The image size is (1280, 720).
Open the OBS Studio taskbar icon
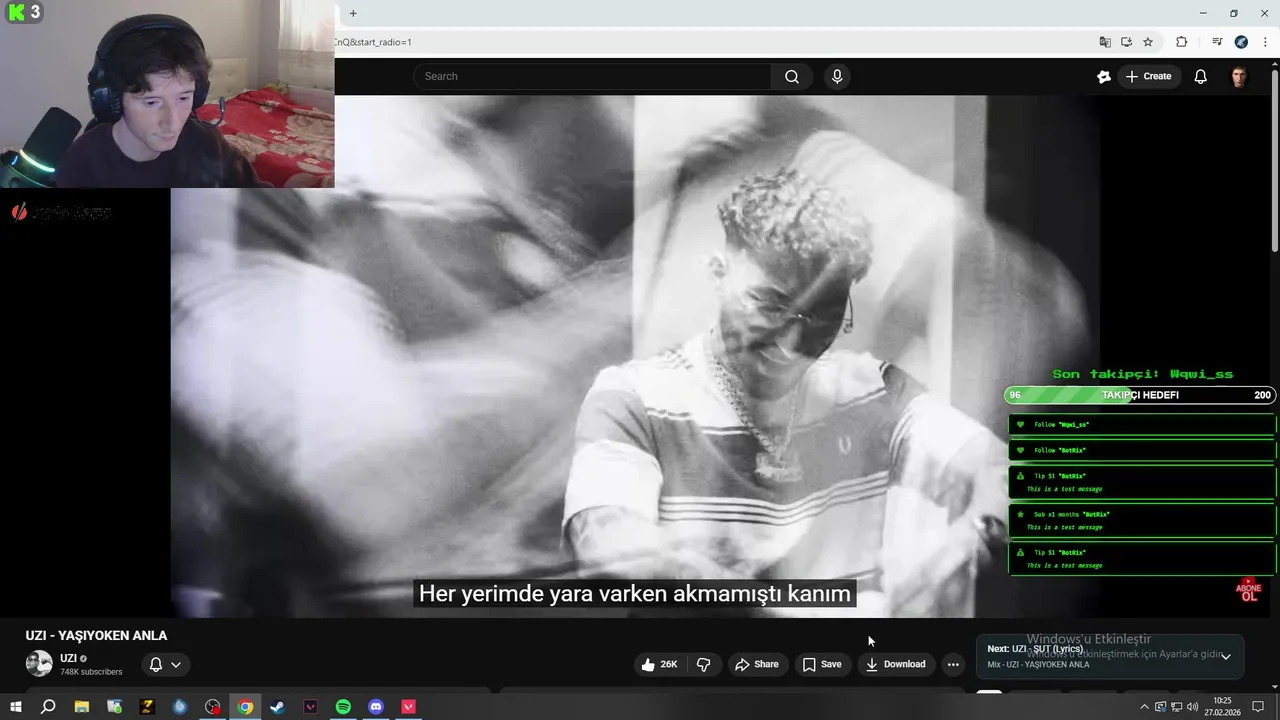point(213,707)
